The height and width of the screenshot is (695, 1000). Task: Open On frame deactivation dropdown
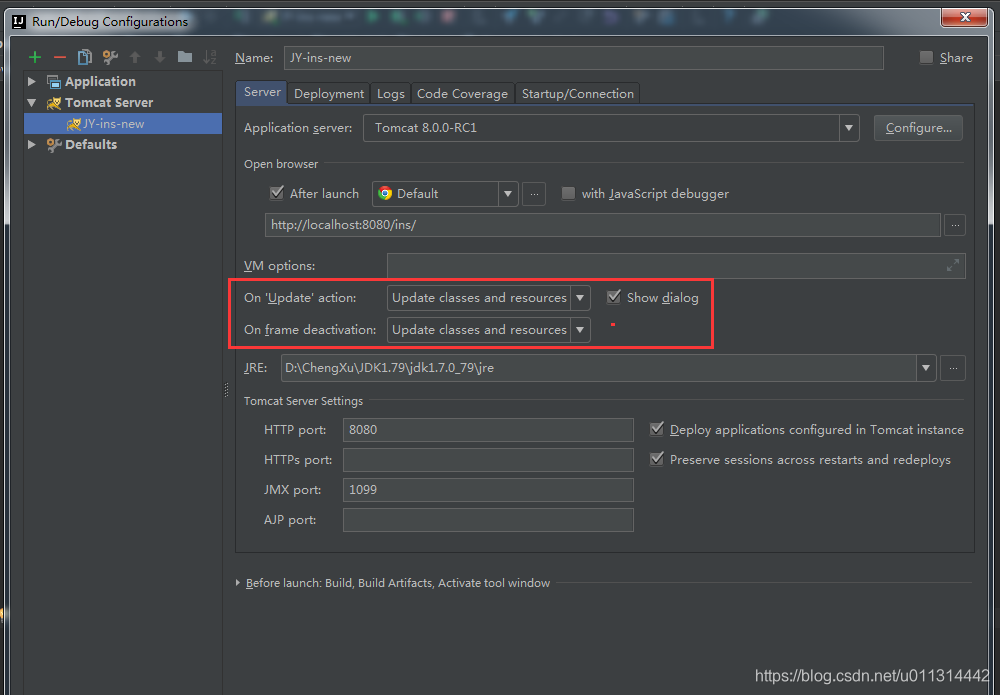click(x=580, y=330)
